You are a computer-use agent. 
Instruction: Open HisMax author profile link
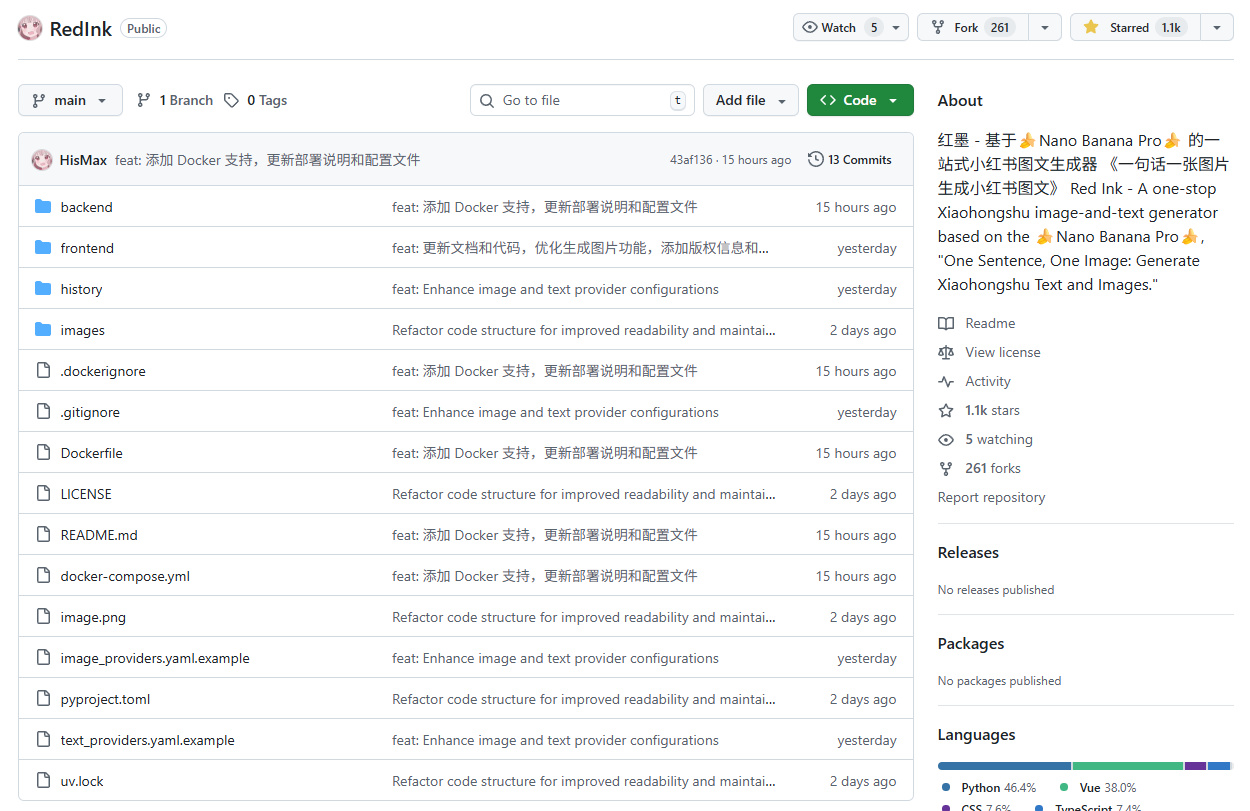(x=83, y=160)
